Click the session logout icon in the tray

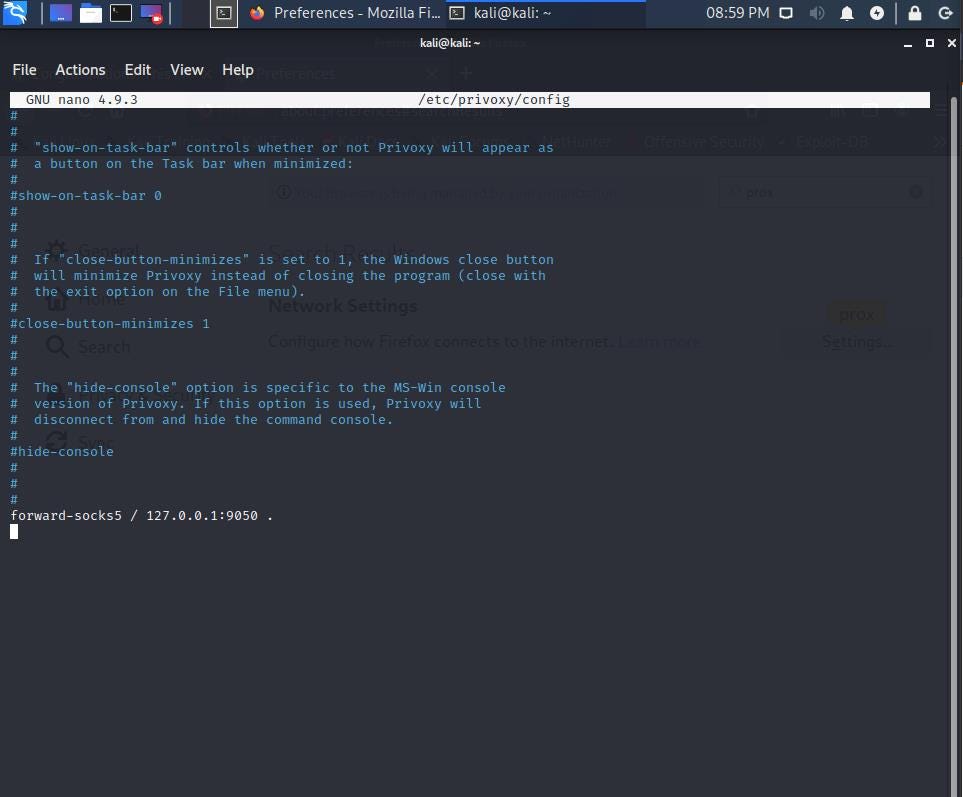946,13
